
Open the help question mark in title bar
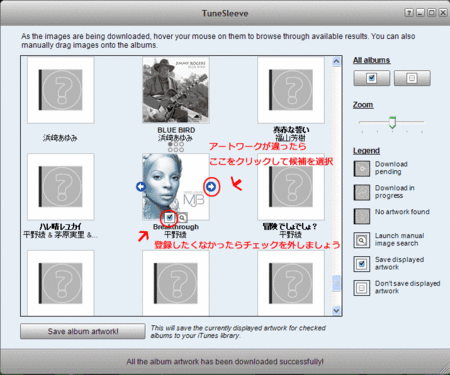tap(409, 13)
